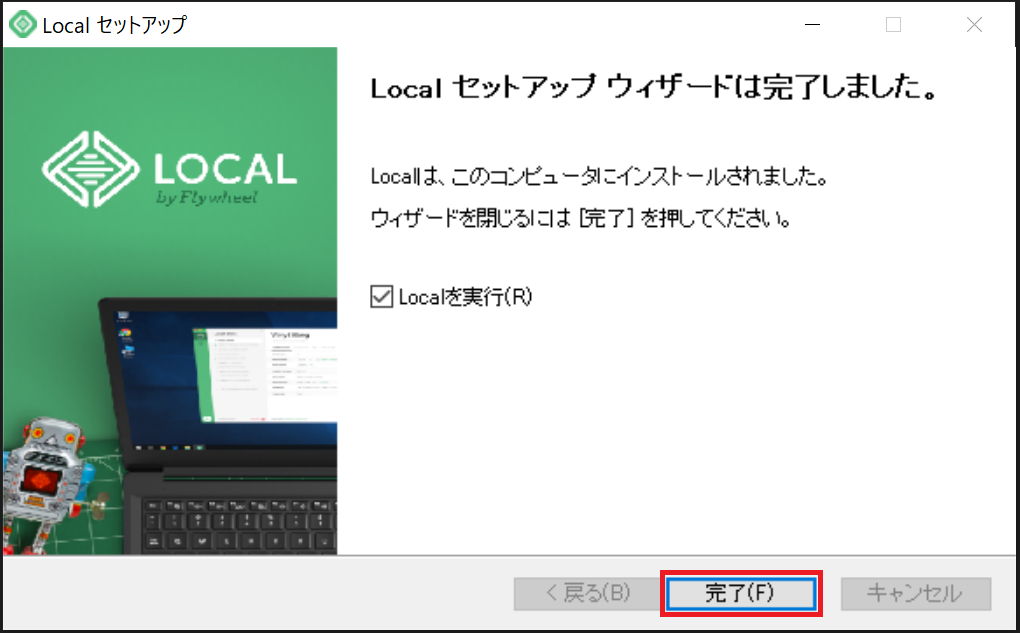Click the 完了(F) finish button
Viewport: 1020px width, 633px height.
click(741, 593)
